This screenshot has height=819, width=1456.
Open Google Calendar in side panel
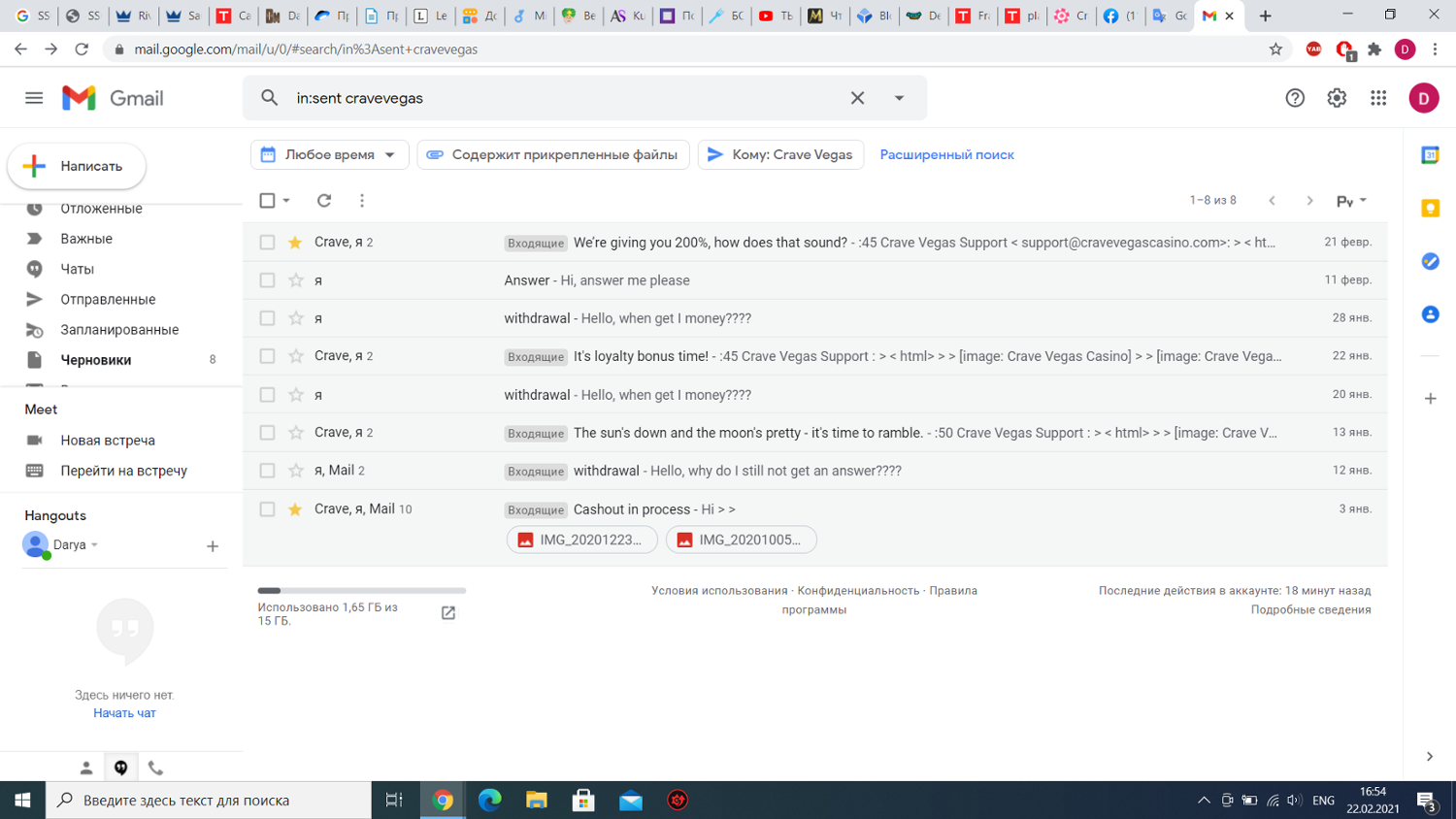coord(1430,155)
